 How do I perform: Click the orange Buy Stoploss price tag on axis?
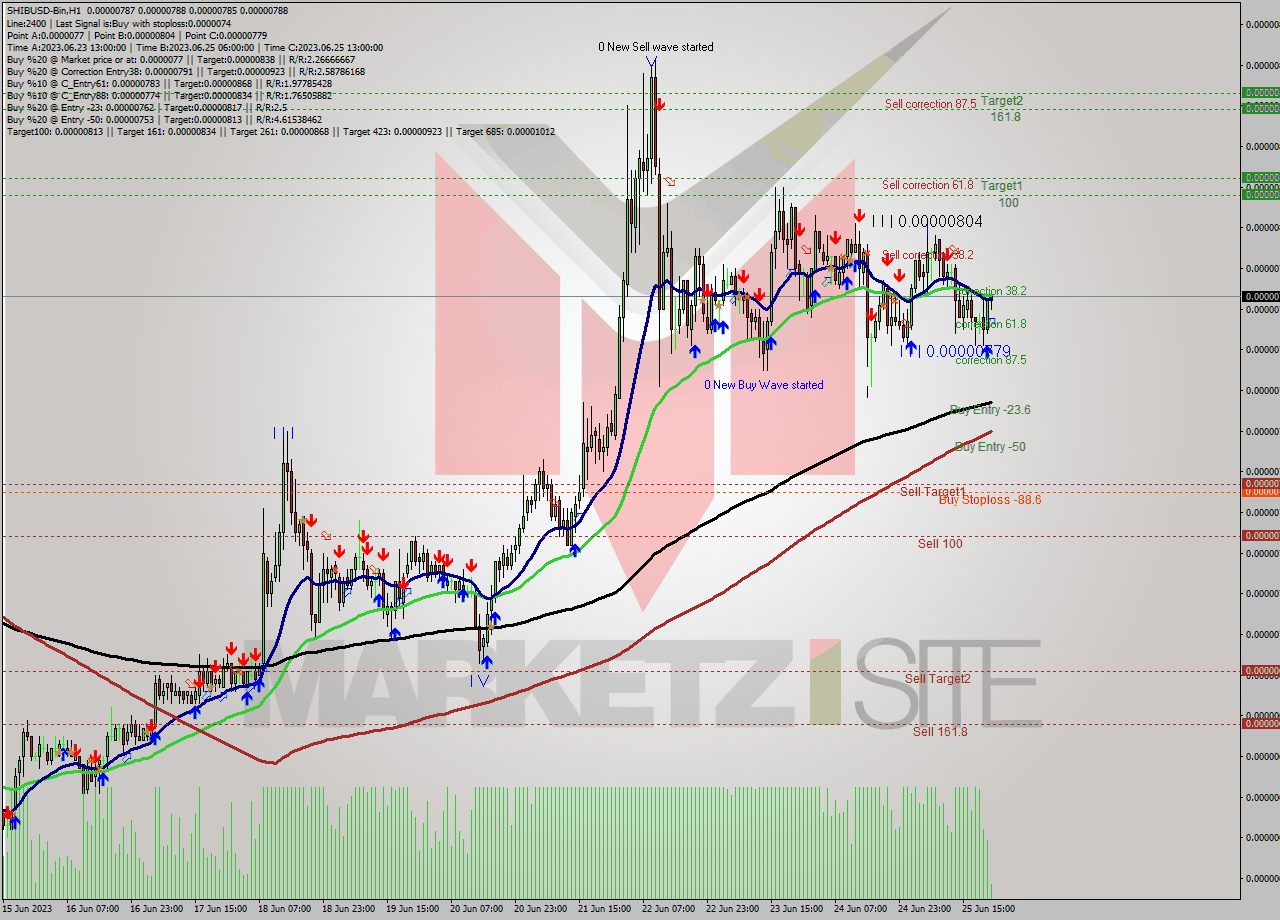(x=1260, y=492)
